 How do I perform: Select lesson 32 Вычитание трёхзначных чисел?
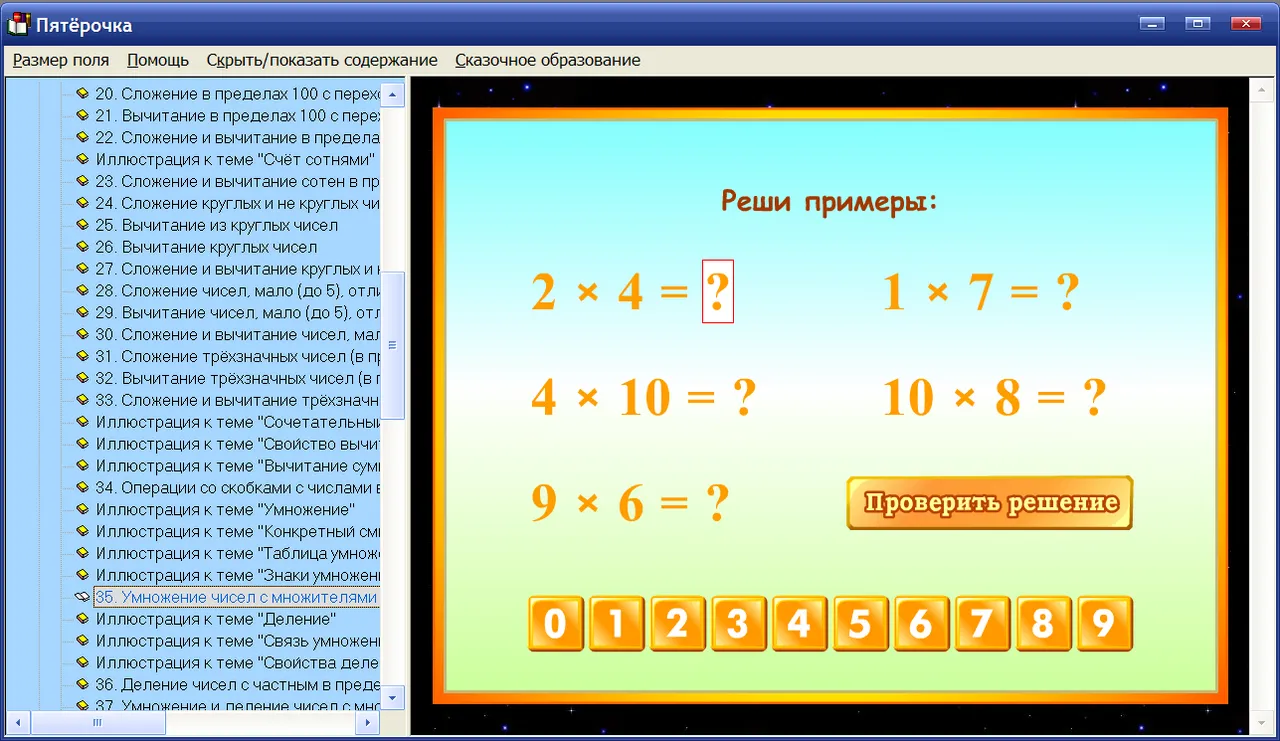coord(238,379)
